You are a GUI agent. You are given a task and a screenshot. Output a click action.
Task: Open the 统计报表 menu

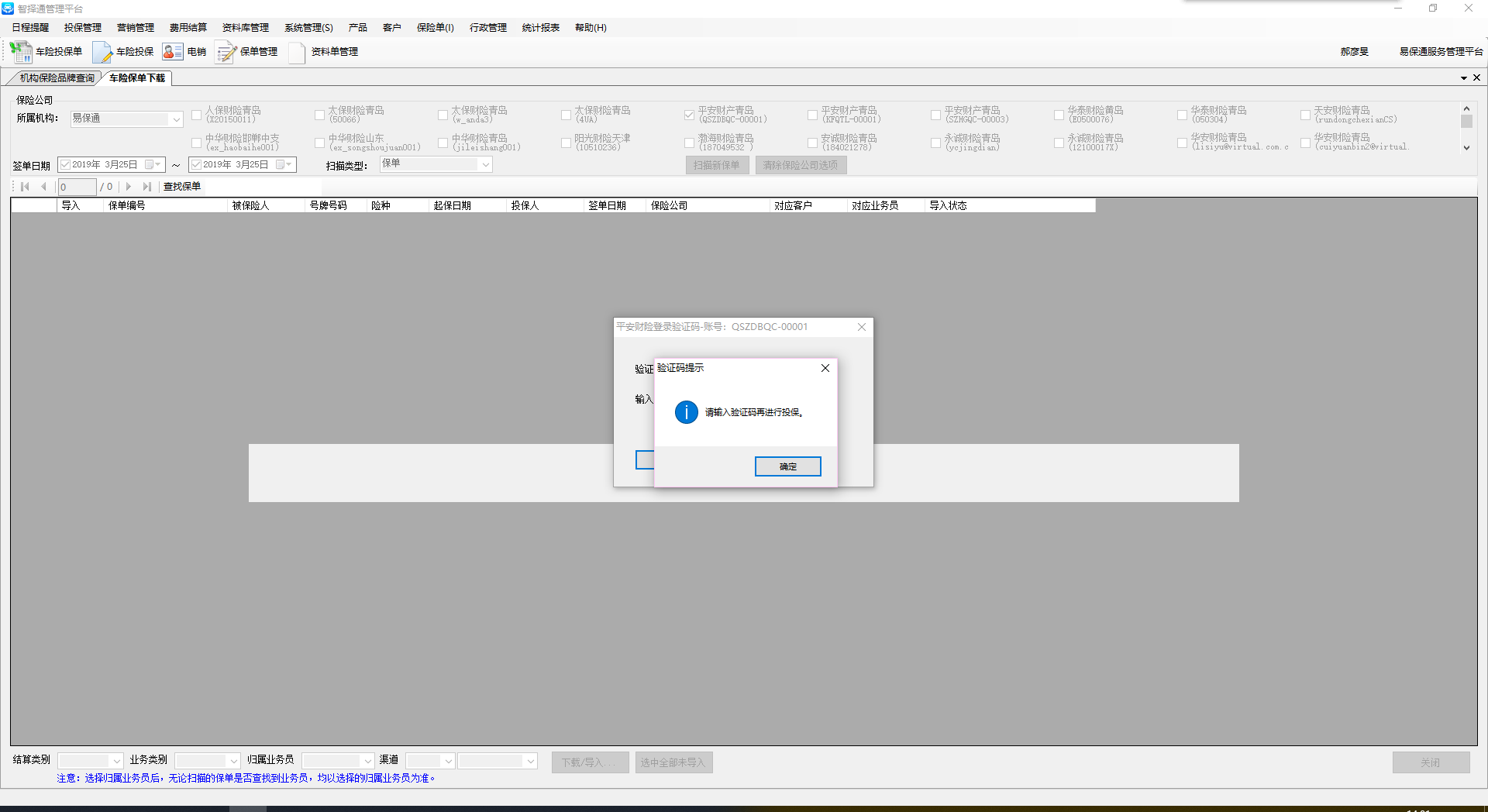coord(541,28)
